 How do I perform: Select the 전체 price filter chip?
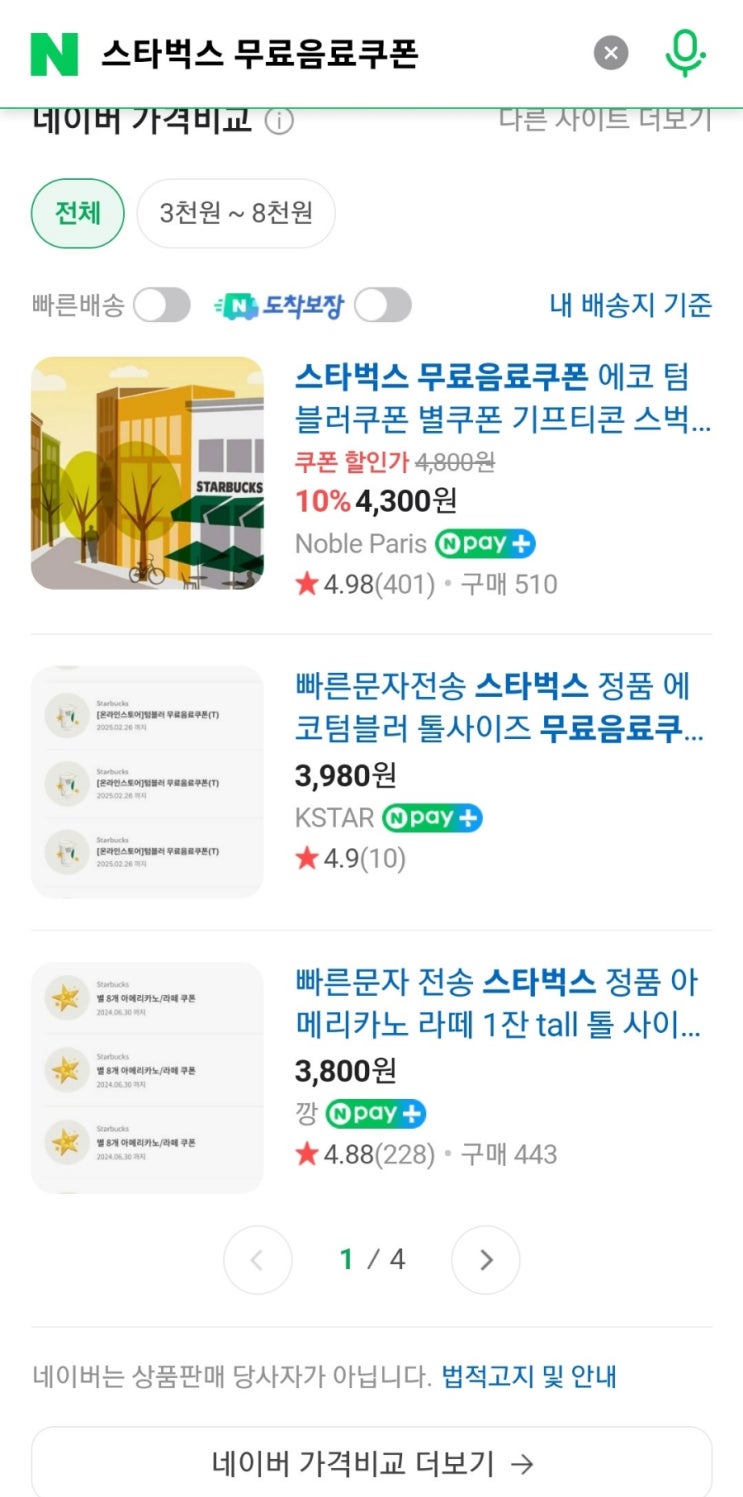click(78, 213)
